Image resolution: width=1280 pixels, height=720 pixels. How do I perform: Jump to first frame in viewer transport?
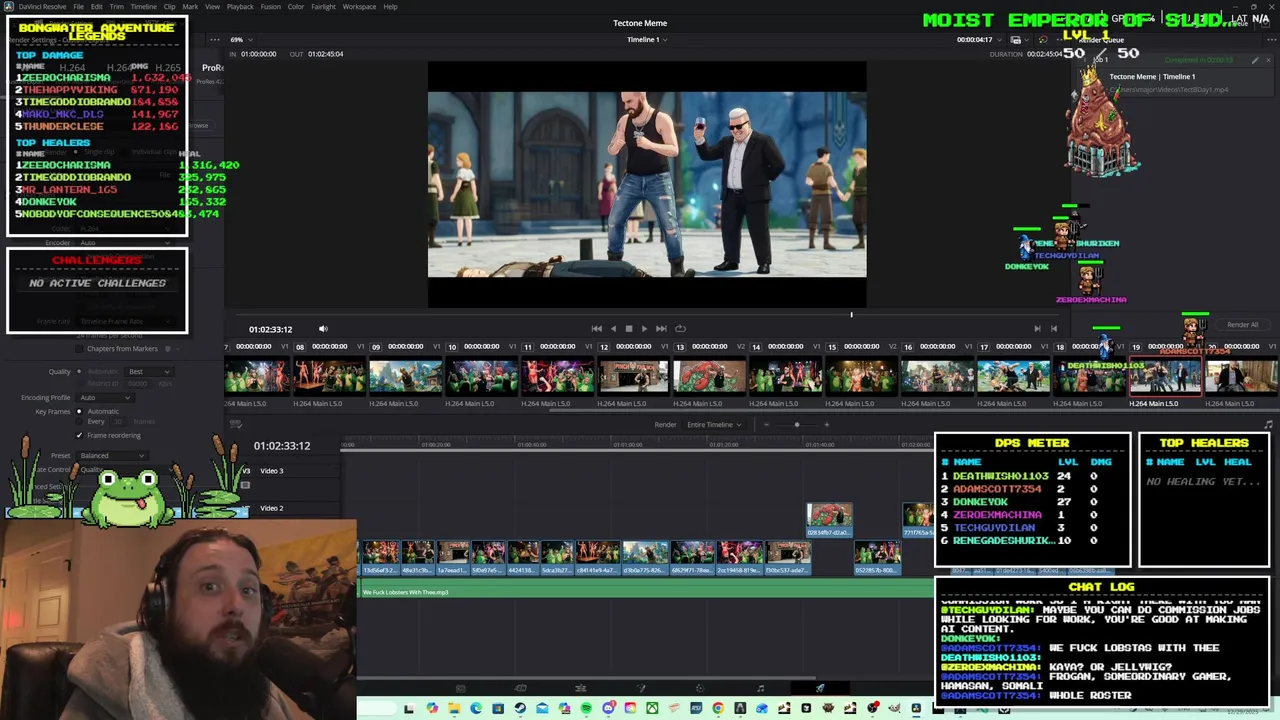[x=596, y=328]
